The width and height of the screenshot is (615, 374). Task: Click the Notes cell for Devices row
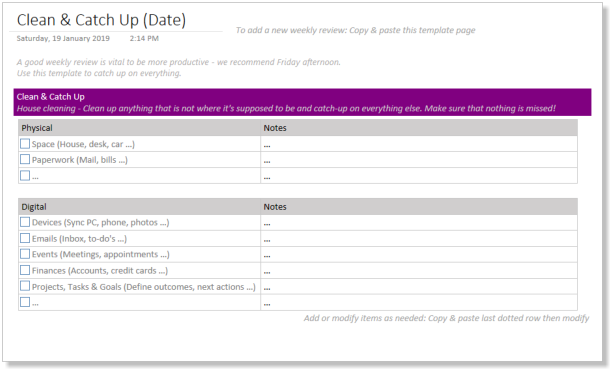click(419, 223)
